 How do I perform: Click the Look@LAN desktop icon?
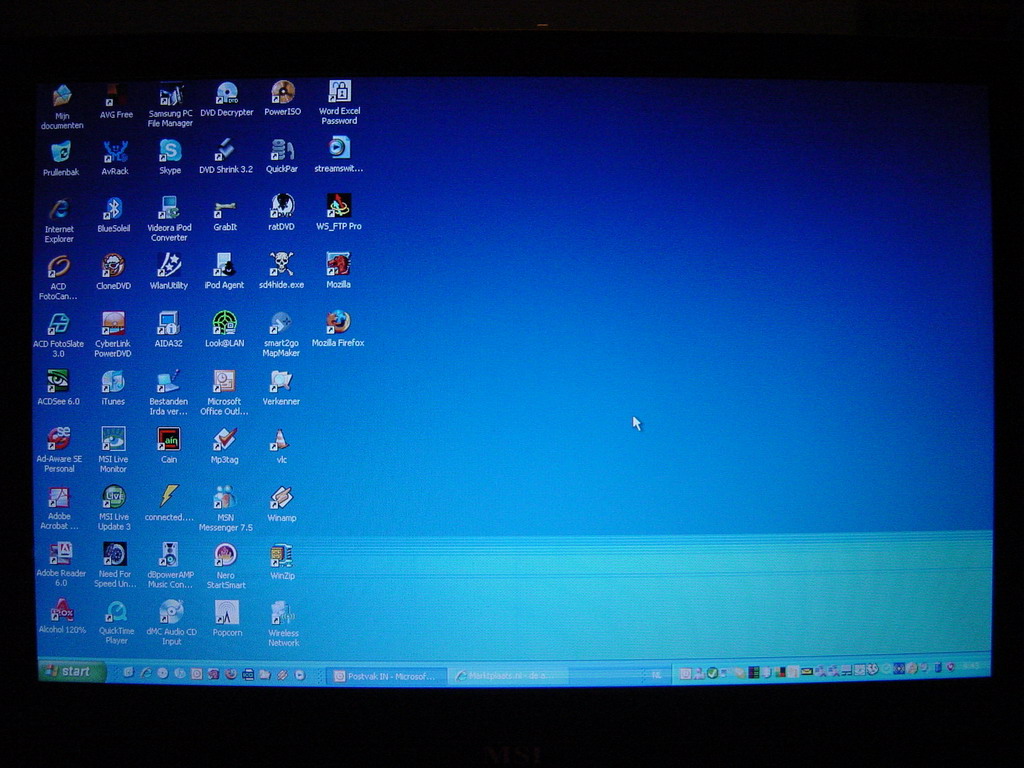tap(225, 329)
